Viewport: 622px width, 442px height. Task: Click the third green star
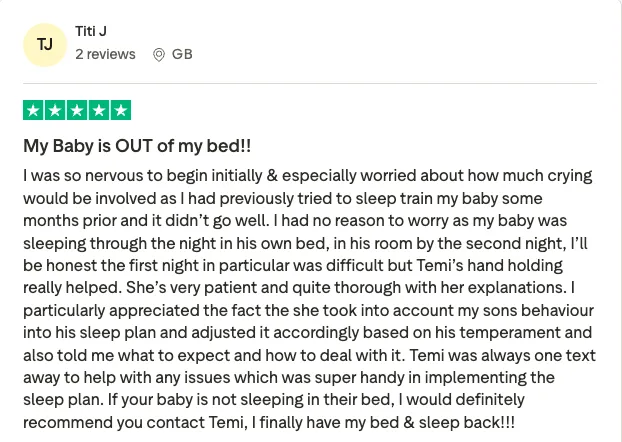[x=77, y=110]
